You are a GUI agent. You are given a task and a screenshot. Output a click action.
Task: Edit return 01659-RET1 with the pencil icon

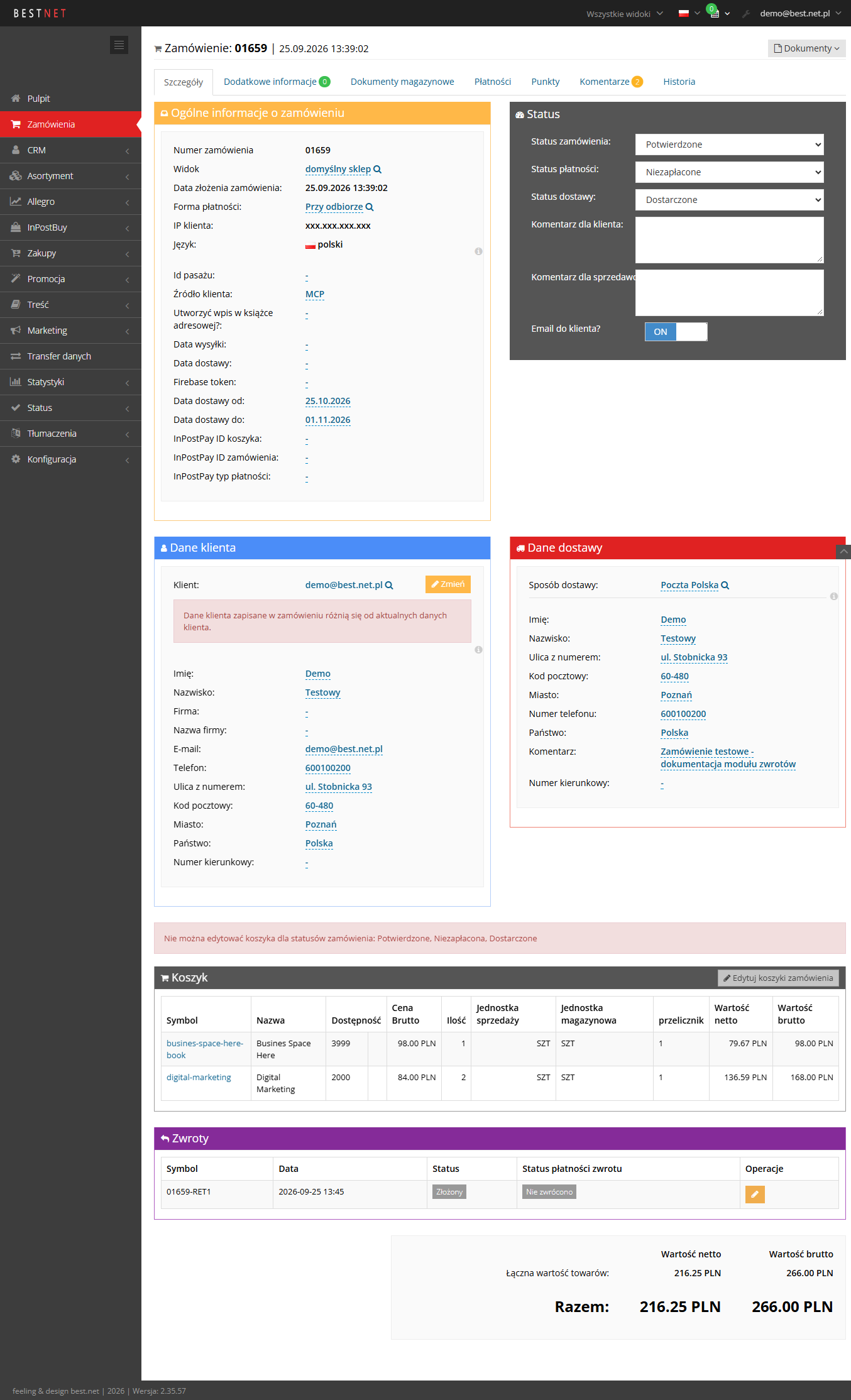(x=755, y=1194)
